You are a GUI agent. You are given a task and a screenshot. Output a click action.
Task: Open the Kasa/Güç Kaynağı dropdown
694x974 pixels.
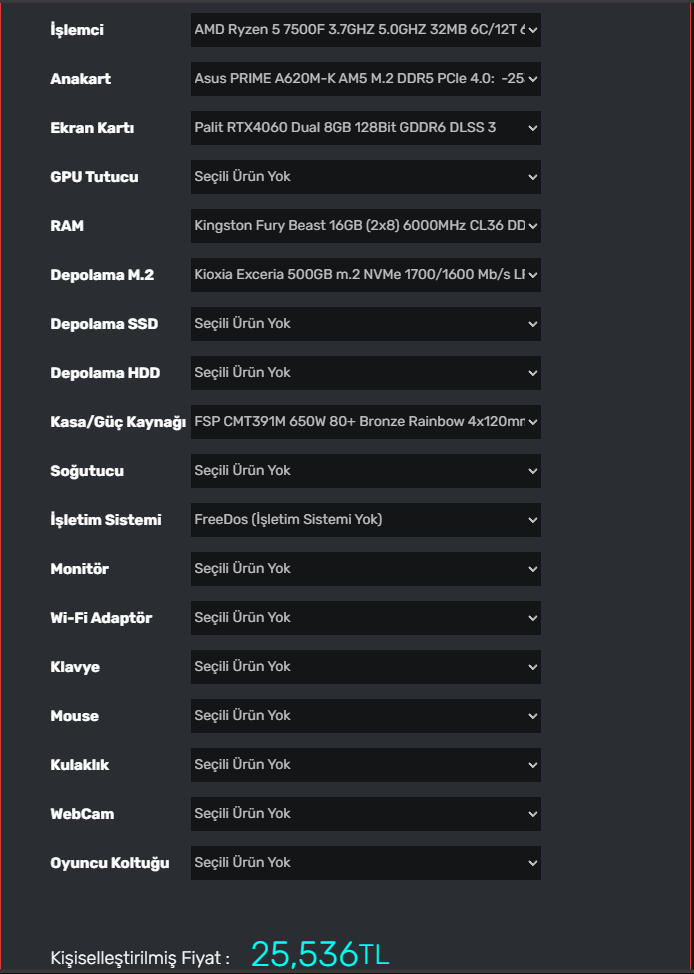pos(365,422)
